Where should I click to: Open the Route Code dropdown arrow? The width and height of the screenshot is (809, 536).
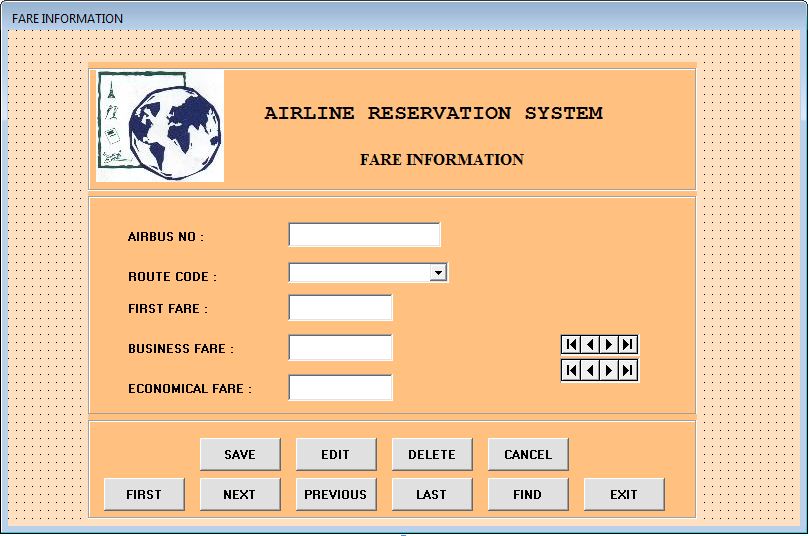(438, 272)
